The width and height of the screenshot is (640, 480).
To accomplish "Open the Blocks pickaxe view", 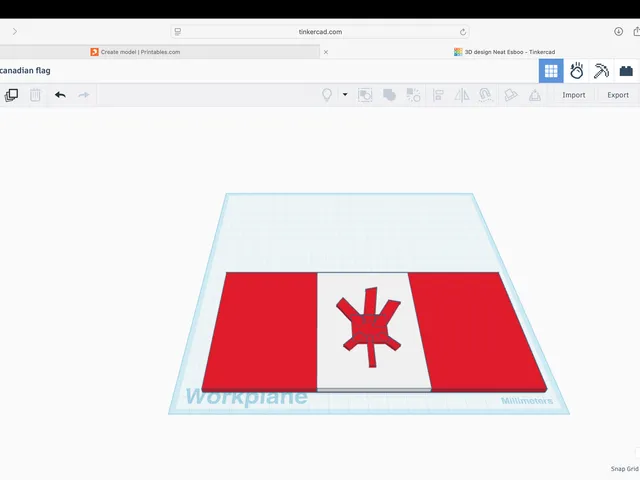I will point(601,71).
